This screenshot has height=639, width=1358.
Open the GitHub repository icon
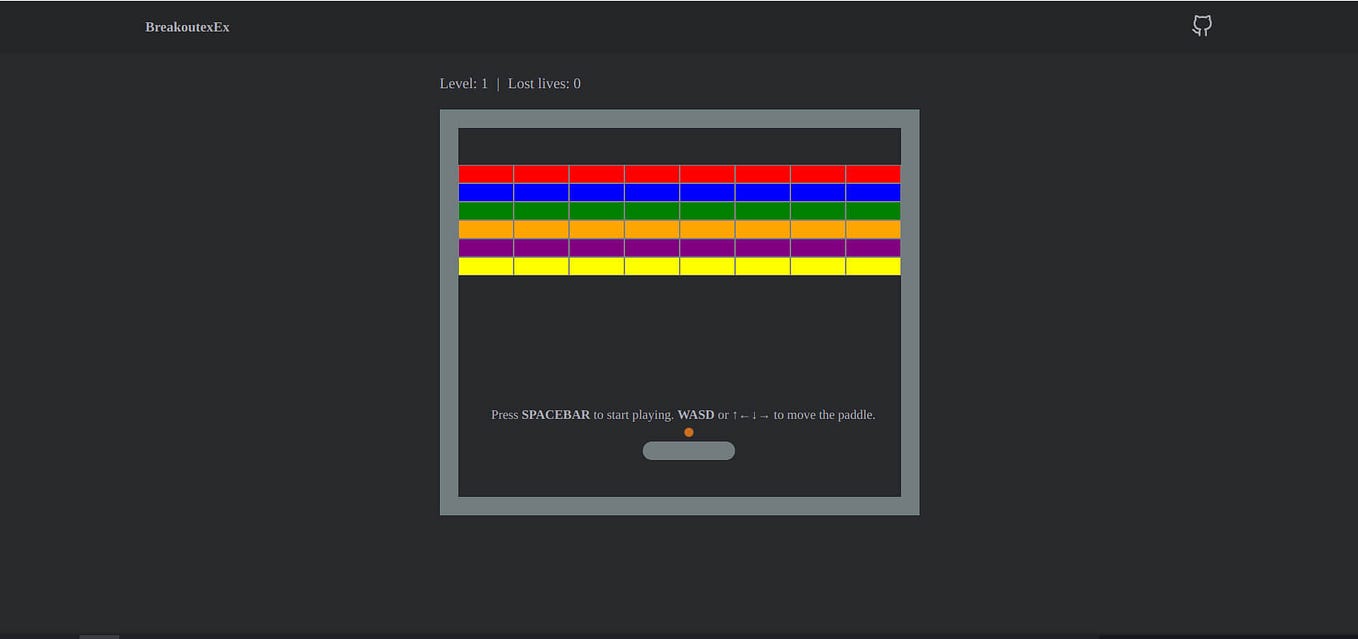pyautogui.click(x=1201, y=26)
